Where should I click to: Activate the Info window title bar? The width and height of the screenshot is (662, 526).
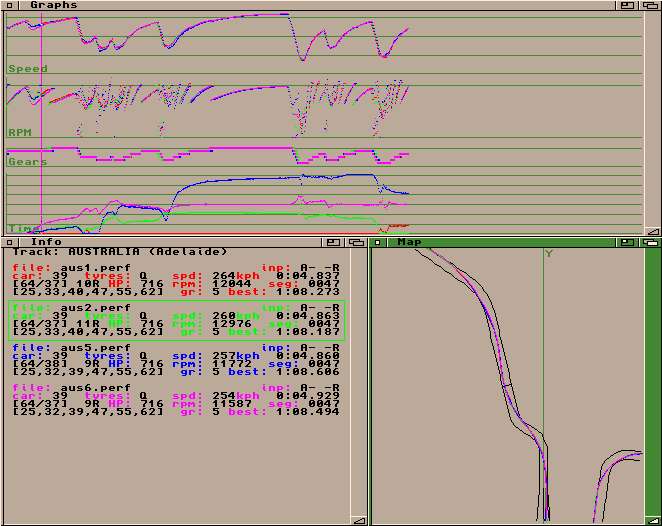click(171, 242)
